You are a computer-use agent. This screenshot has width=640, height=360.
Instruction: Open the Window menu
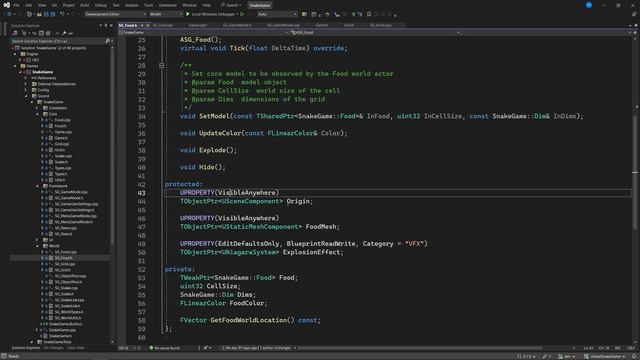pyautogui.click(x=189, y=5)
